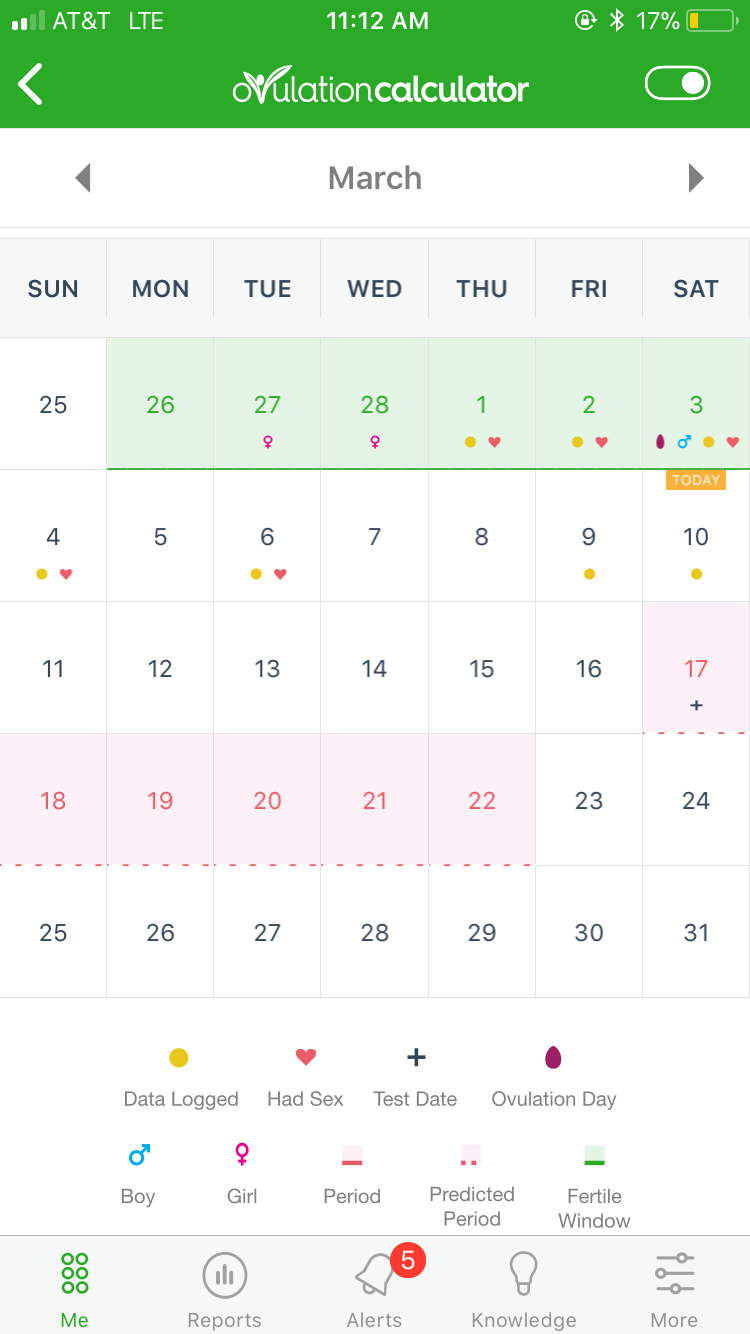This screenshot has height=1334, width=750.
Task: Open the Knowledge lightbulb tab
Action: click(524, 1290)
